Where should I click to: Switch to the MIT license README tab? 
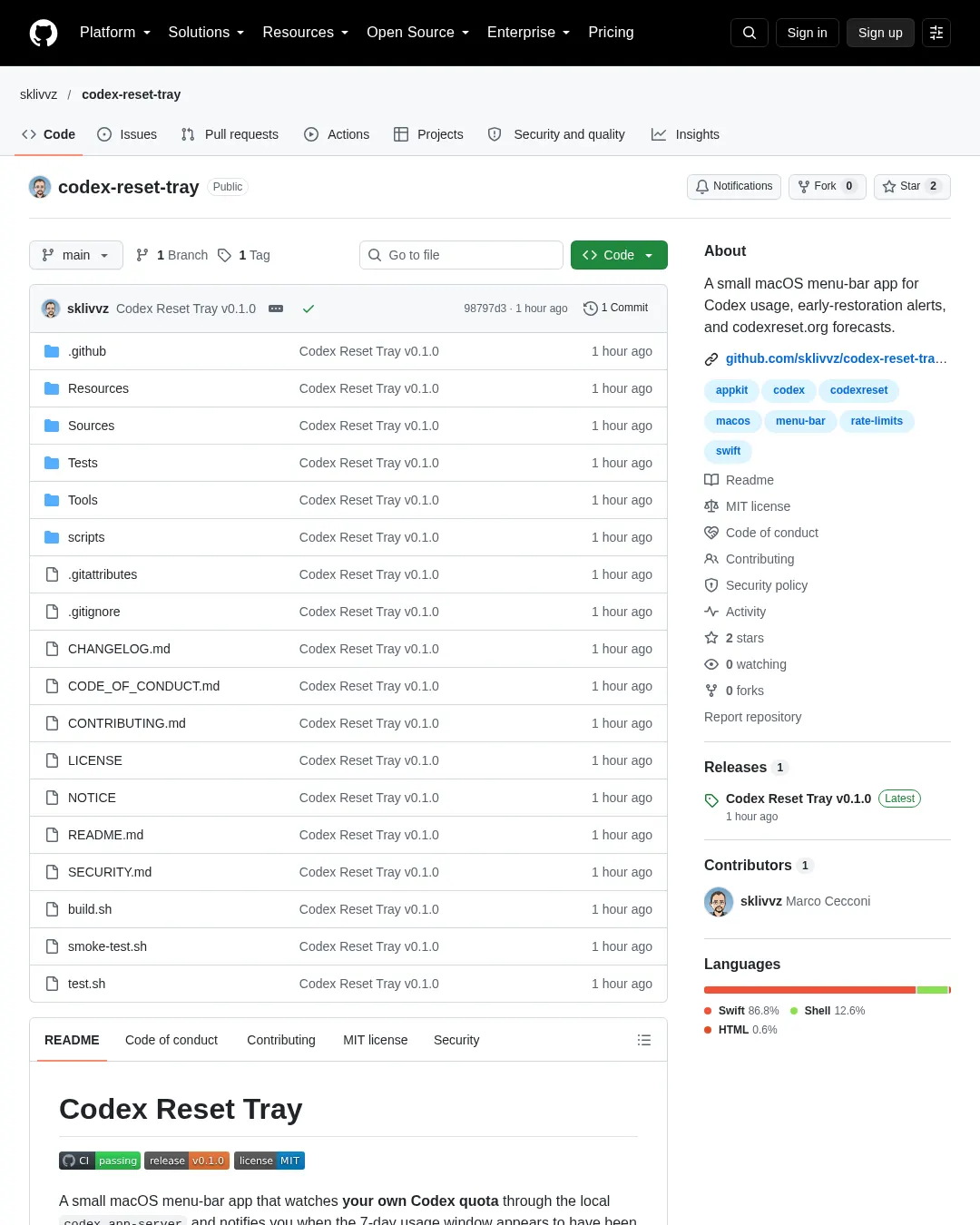pyautogui.click(x=375, y=1040)
